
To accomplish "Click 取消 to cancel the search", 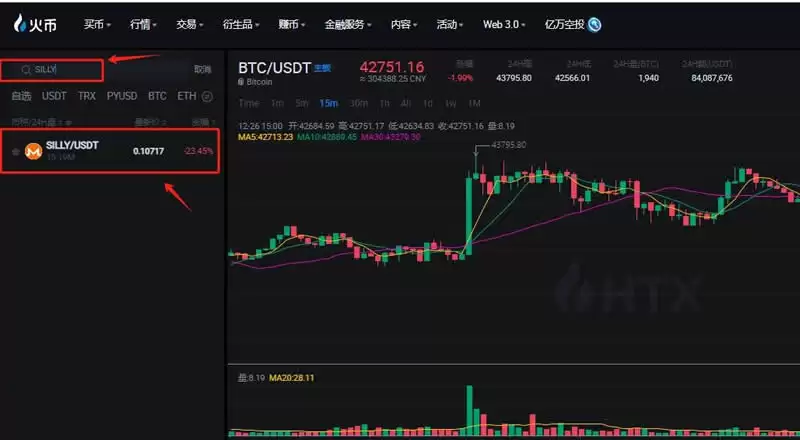I will pyautogui.click(x=203, y=69).
